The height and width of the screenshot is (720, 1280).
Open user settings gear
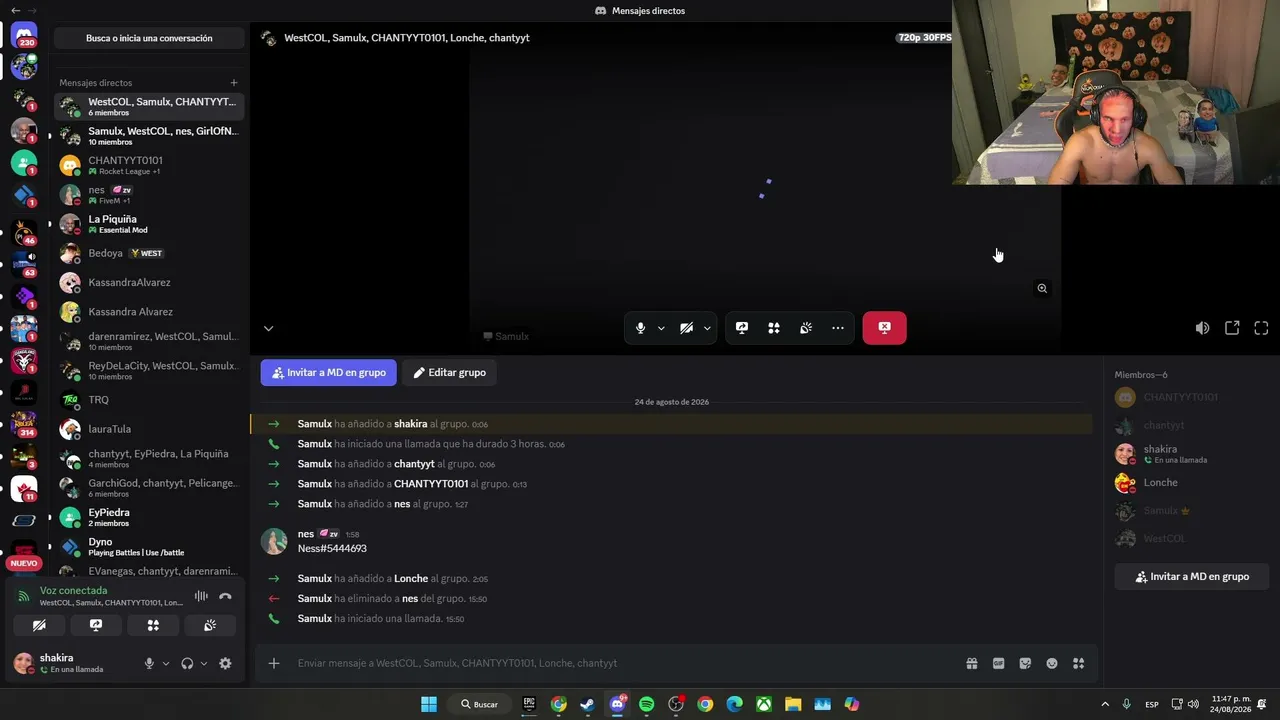pos(225,663)
